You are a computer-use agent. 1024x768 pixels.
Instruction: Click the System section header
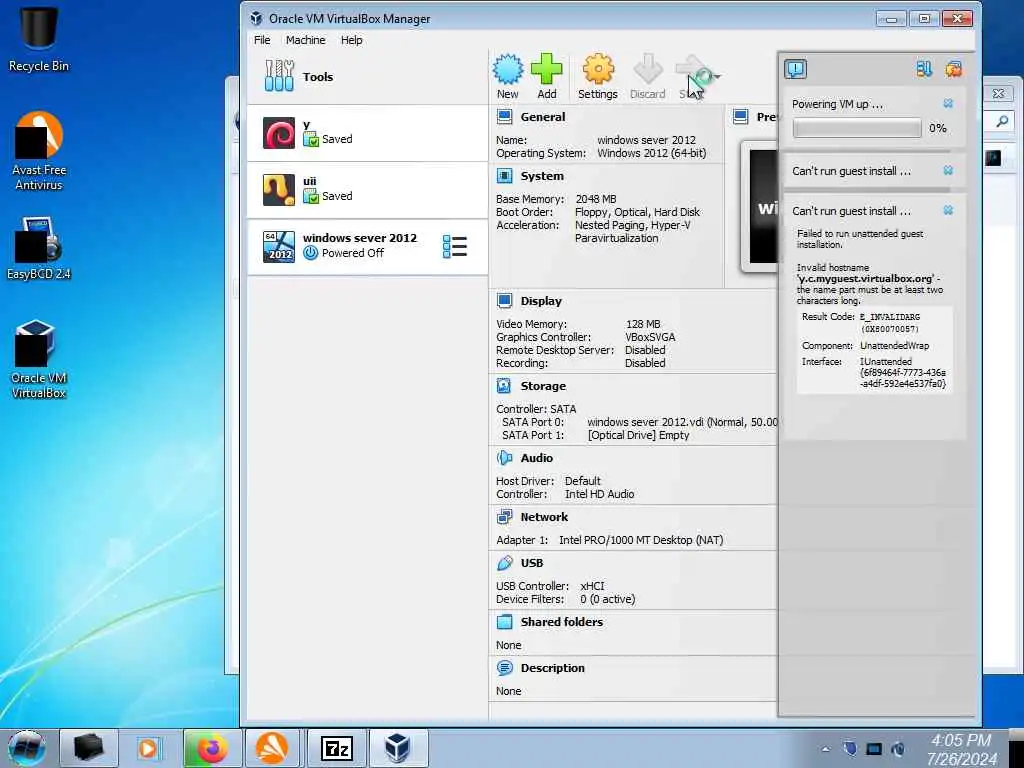point(542,176)
